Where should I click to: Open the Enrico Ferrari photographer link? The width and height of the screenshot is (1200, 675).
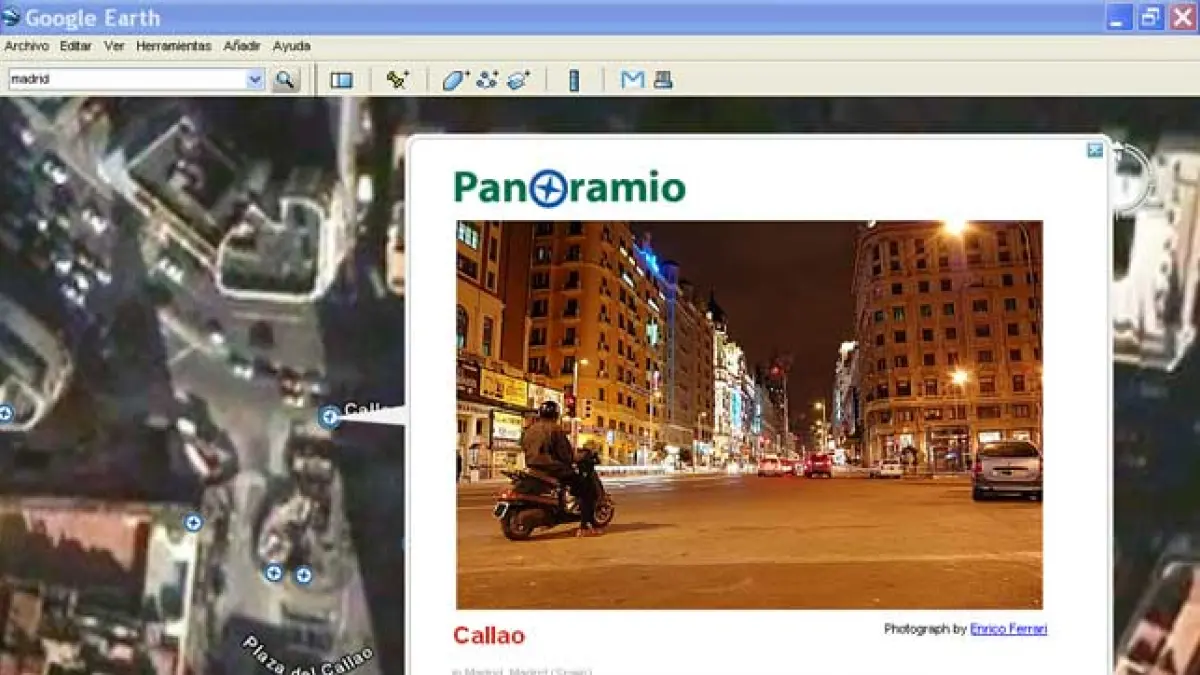(1008, 629)
